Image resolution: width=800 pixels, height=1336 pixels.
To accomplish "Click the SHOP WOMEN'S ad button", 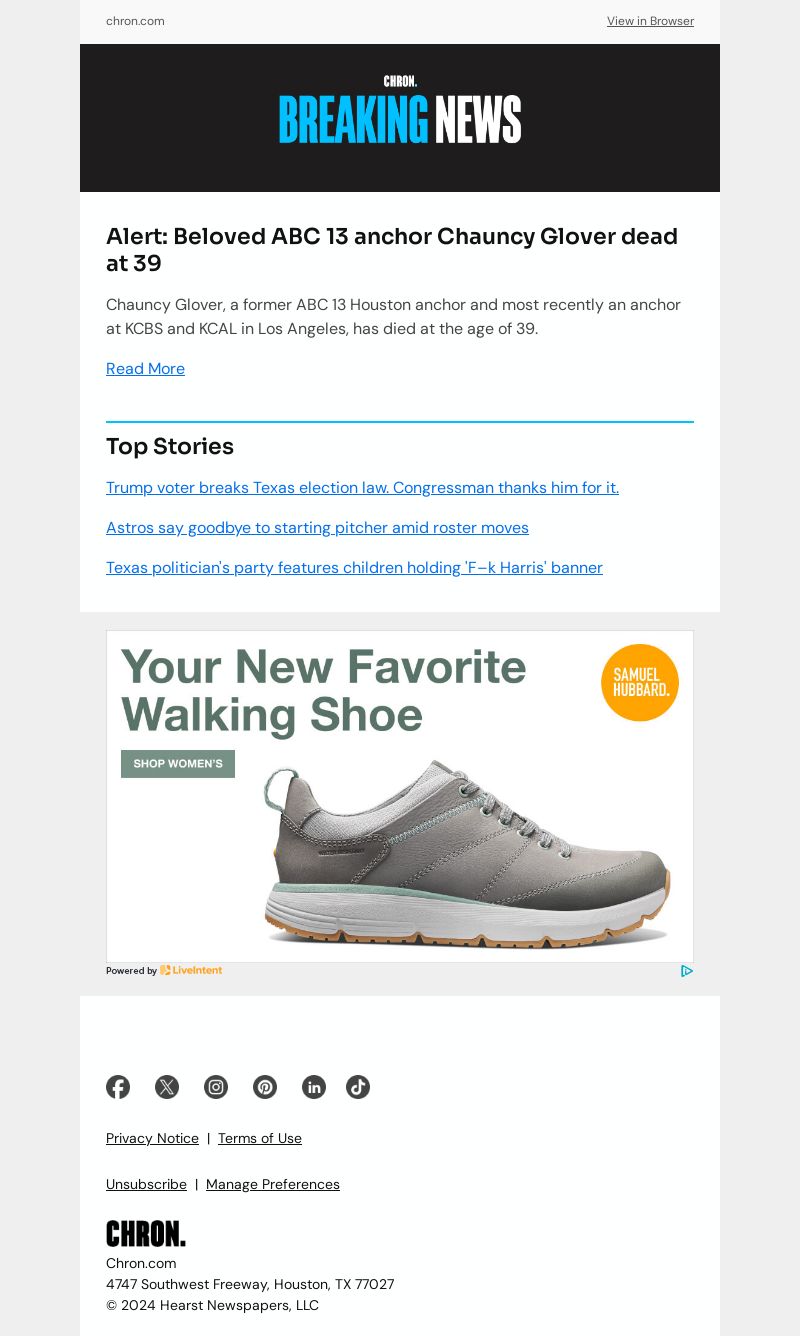I will [178, 764].
